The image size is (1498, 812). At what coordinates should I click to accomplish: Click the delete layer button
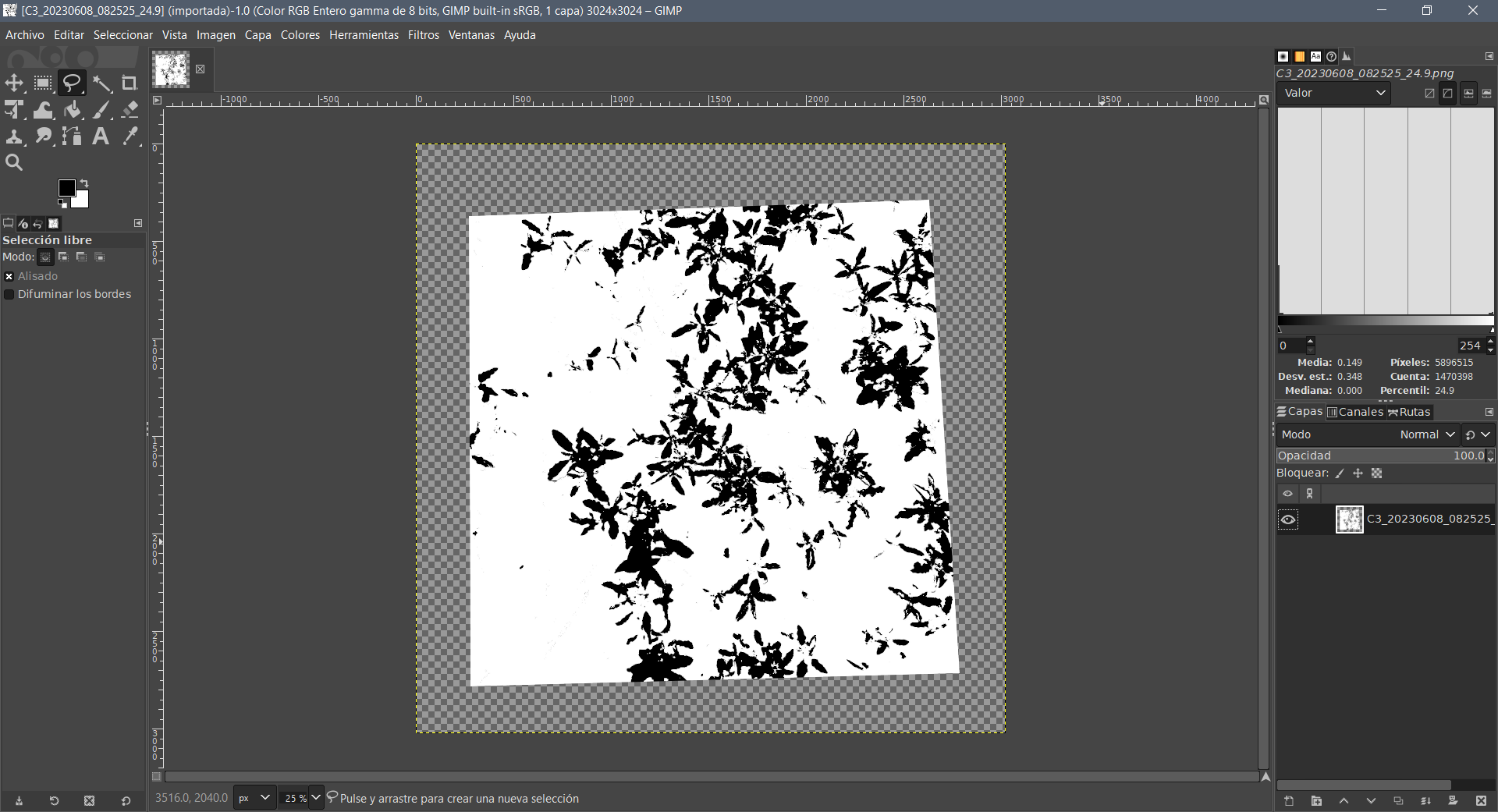1481,801
